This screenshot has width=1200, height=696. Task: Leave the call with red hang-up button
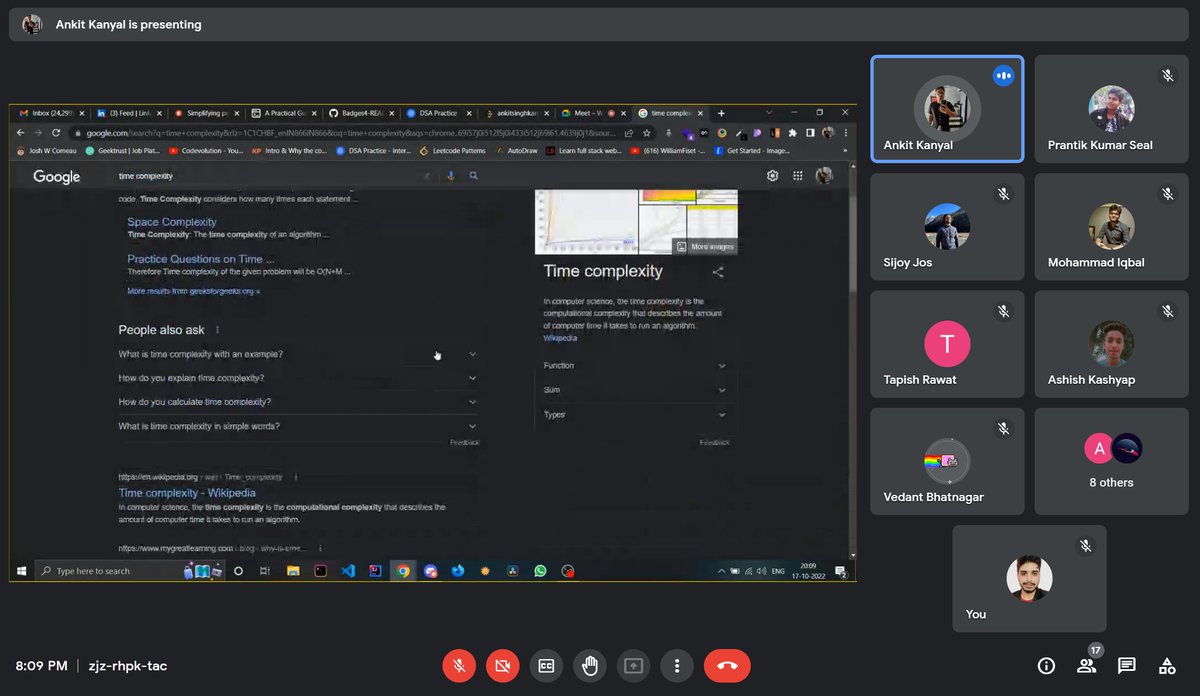tap(727, 665)
